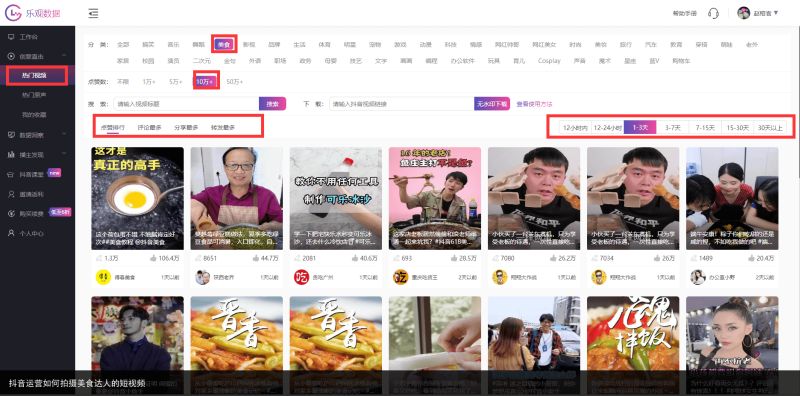Click the 乐观数据 logo icon
The image size is (800, 396).
tap(13, 13)
